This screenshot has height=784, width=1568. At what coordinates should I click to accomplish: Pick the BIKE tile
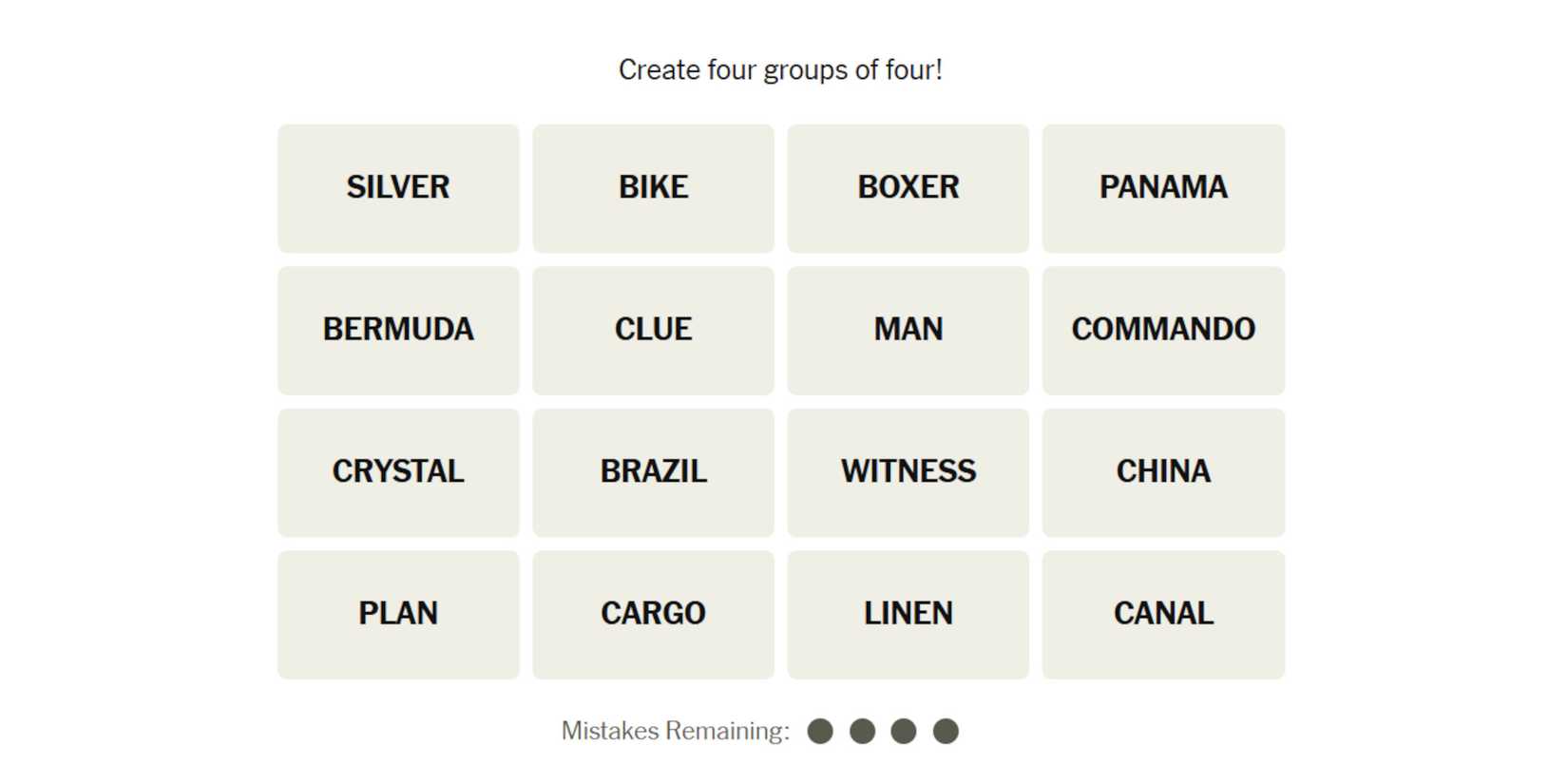pyautogui.click(x=653, y=188)
